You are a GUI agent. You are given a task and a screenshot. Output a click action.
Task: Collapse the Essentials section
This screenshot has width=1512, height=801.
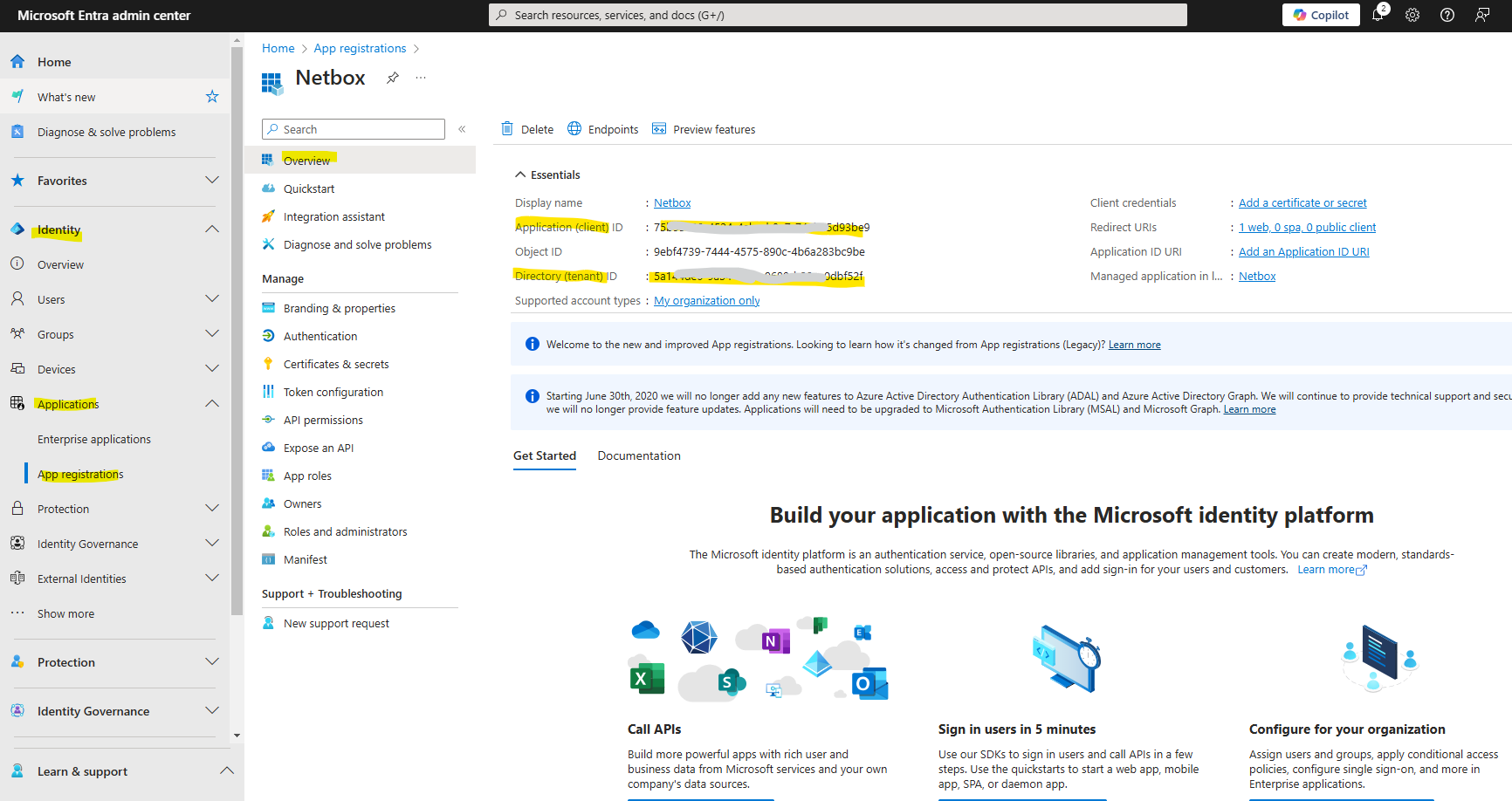point(547,175)
